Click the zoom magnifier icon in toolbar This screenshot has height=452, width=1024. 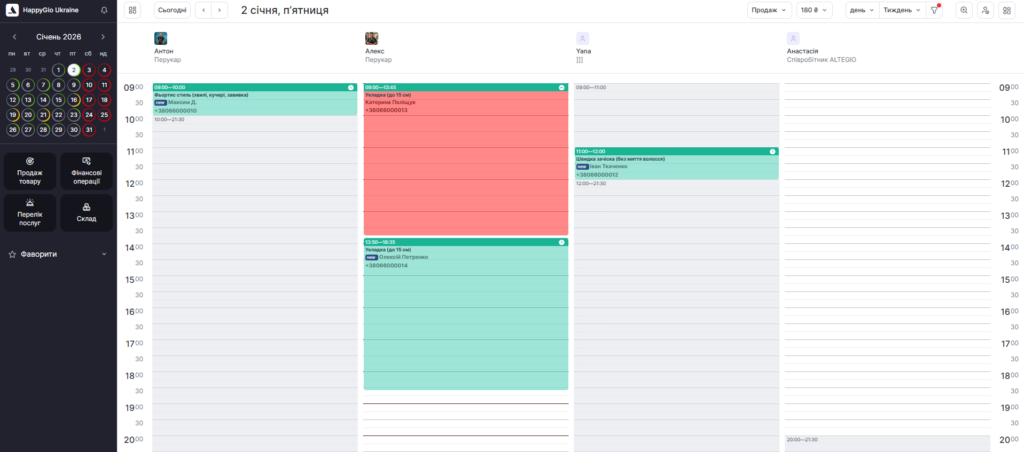point(964,10)
